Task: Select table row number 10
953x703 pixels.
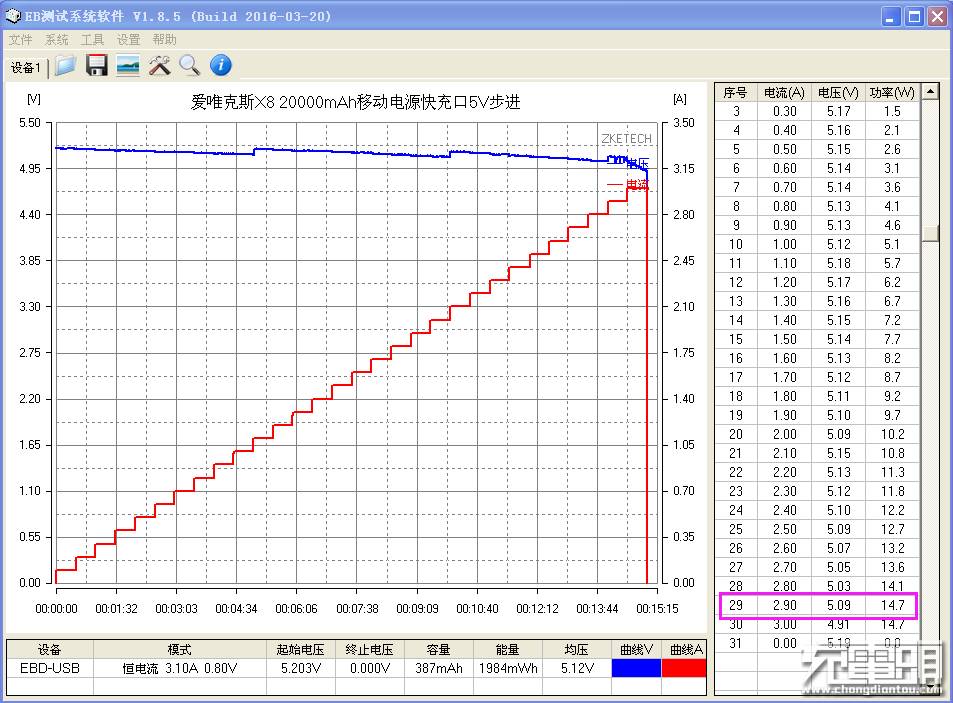Action: tap(817, 244)
